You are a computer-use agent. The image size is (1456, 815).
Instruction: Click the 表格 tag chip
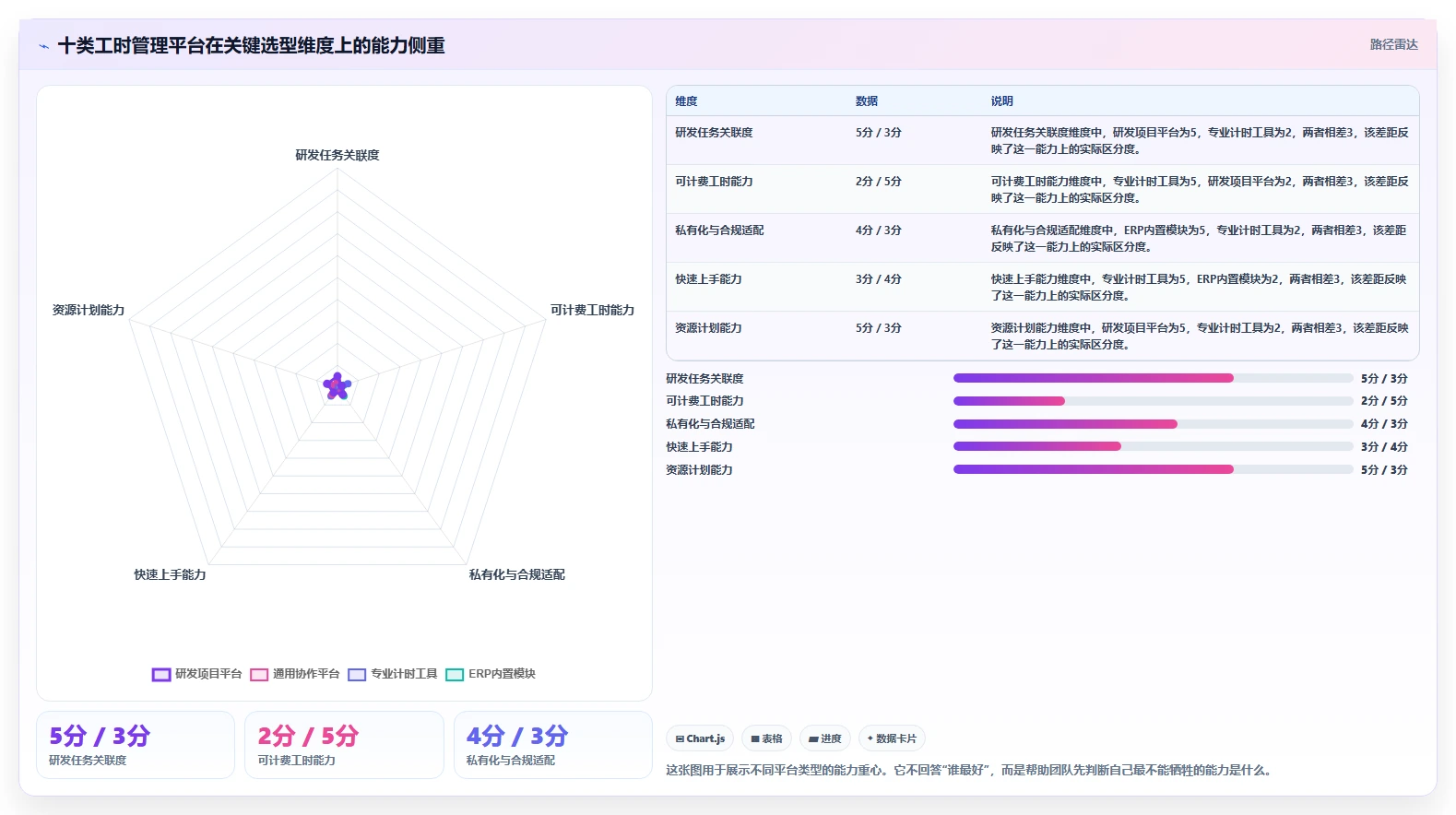click(766, 738)
